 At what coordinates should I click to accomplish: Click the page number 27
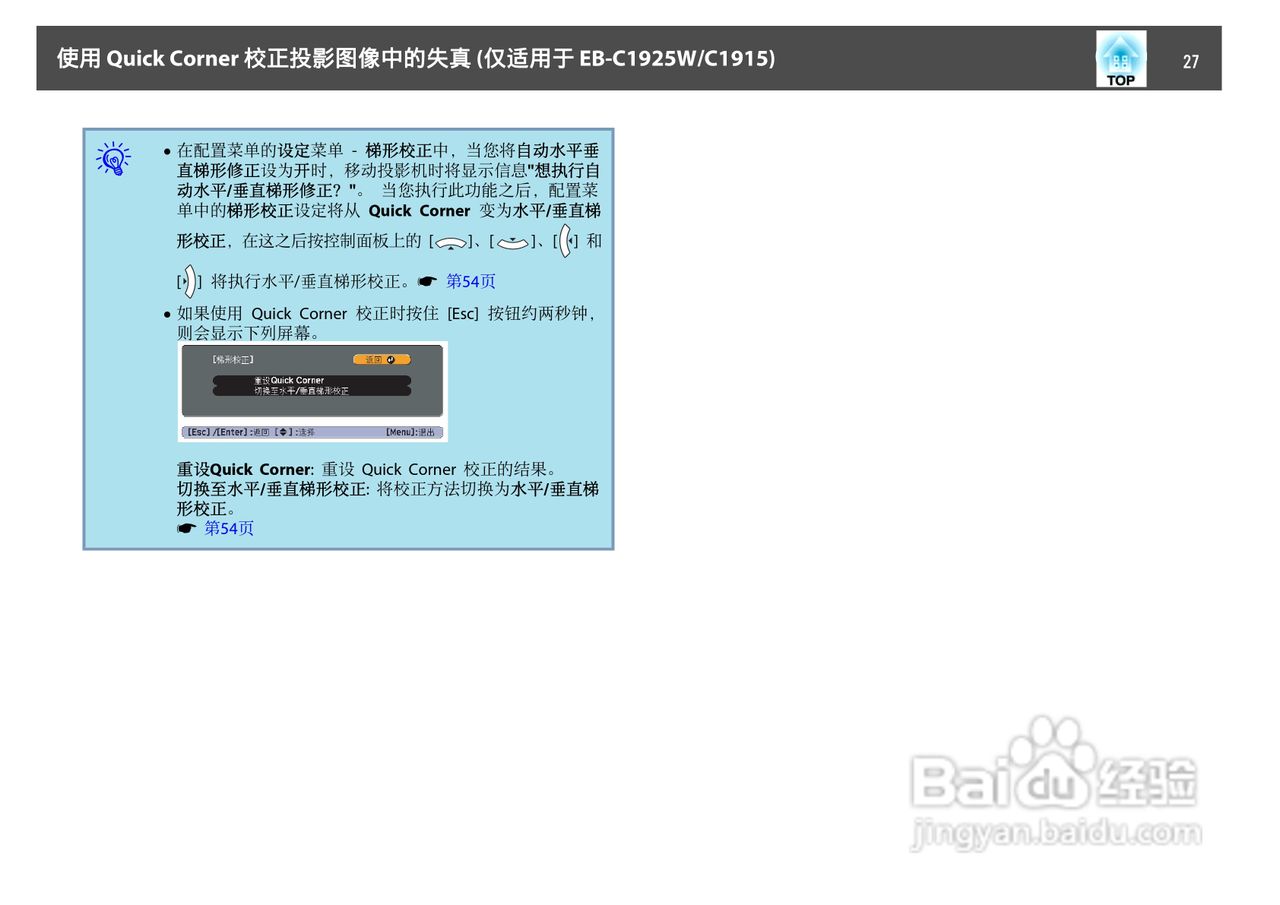pyautogui.click(x=1191, y=62)
